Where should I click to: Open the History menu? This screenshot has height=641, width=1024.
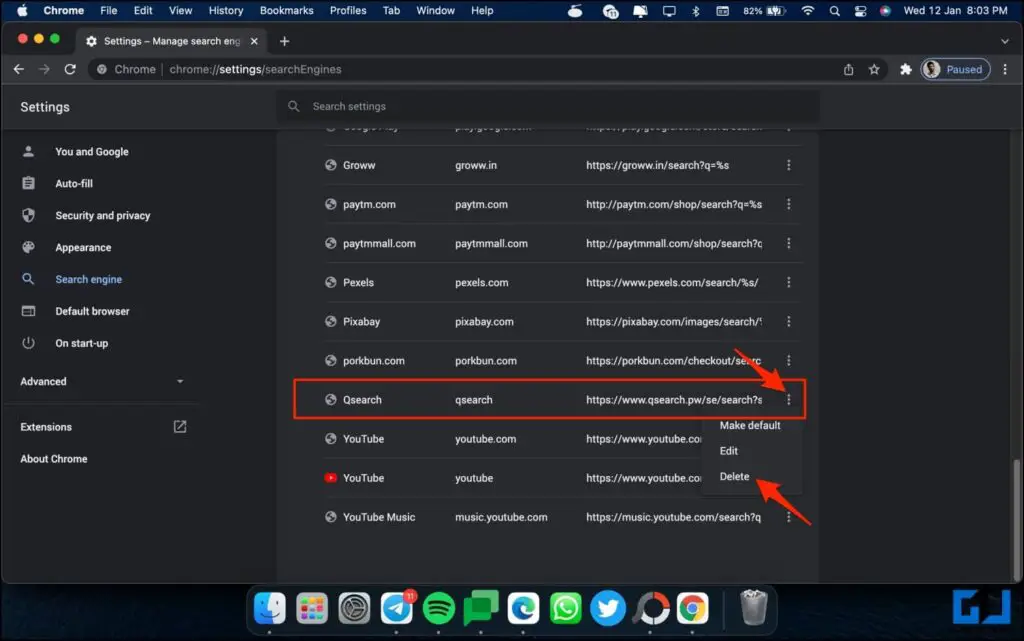(x=225, y=10)
